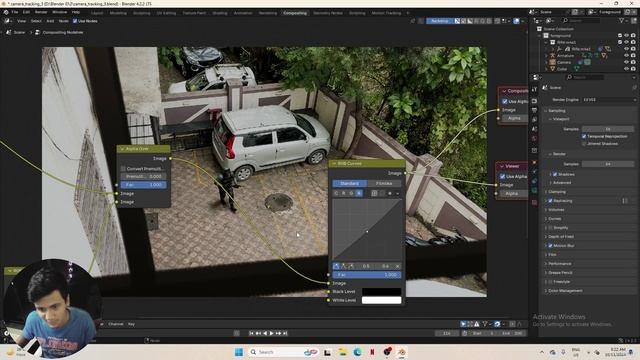This screenshot has height=360, width=640.
Task: Switch to the Compositing workspace tab
Action: pyautogui.click(x=295, y=13)
